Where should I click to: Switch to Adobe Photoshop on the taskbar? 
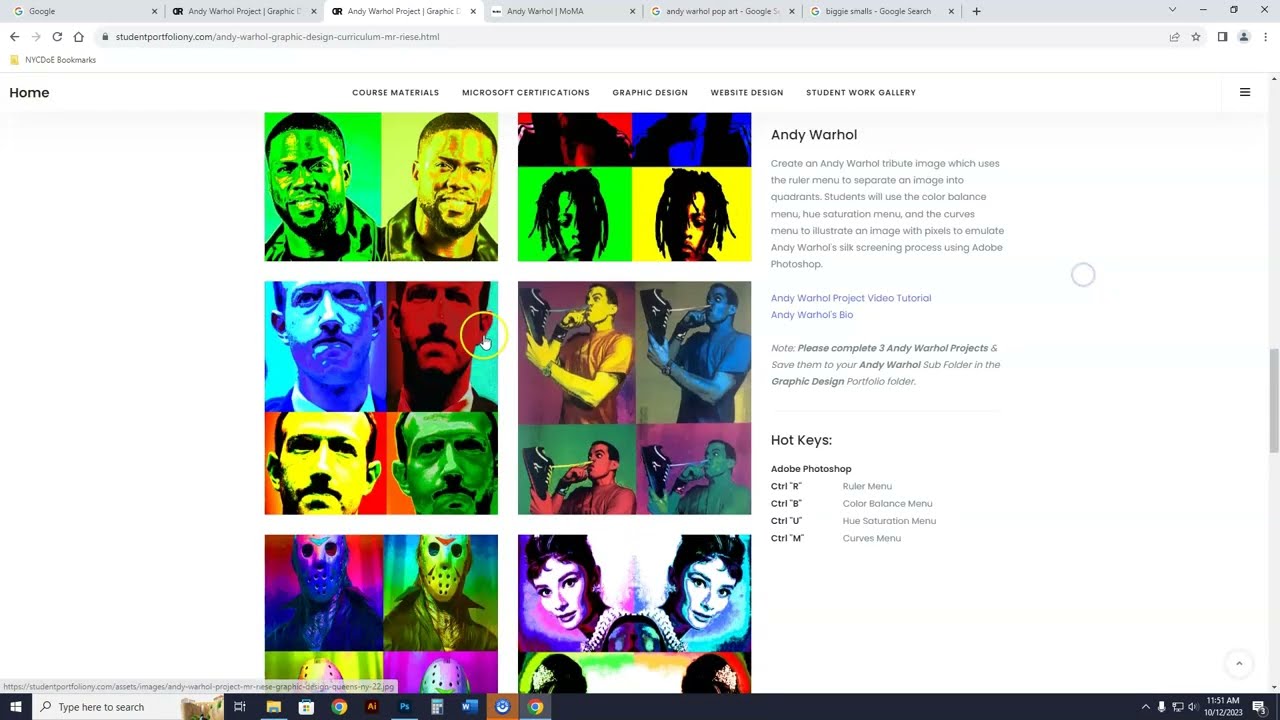pyautogui.click(x=404, y=707)
